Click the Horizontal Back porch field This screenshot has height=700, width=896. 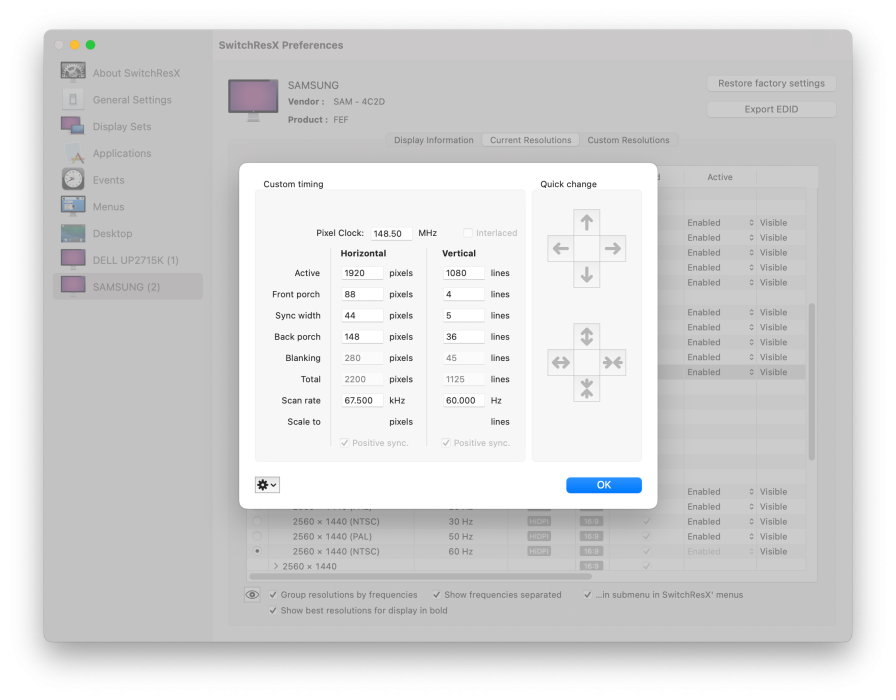362,337
